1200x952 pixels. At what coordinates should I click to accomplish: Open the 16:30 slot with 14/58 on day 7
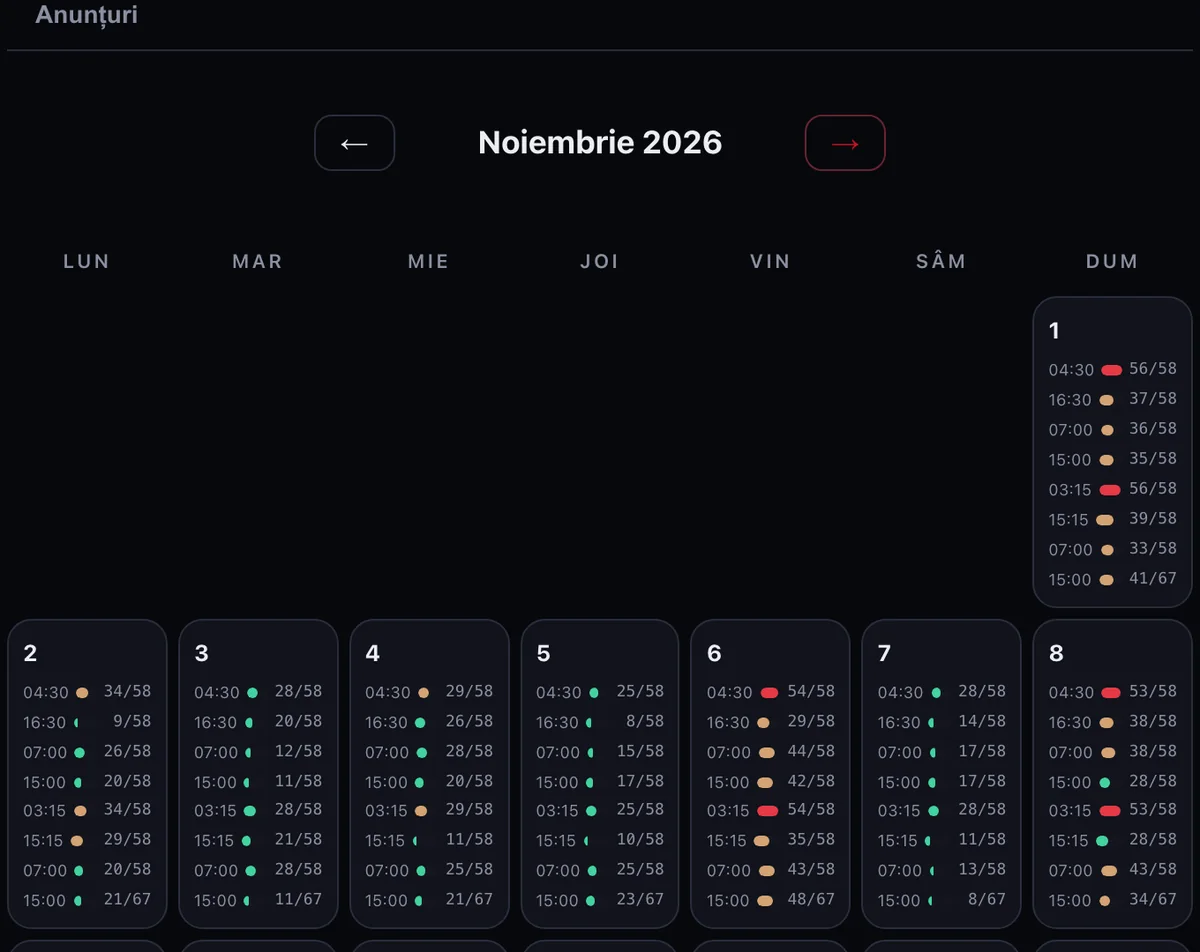click(942, 722)
